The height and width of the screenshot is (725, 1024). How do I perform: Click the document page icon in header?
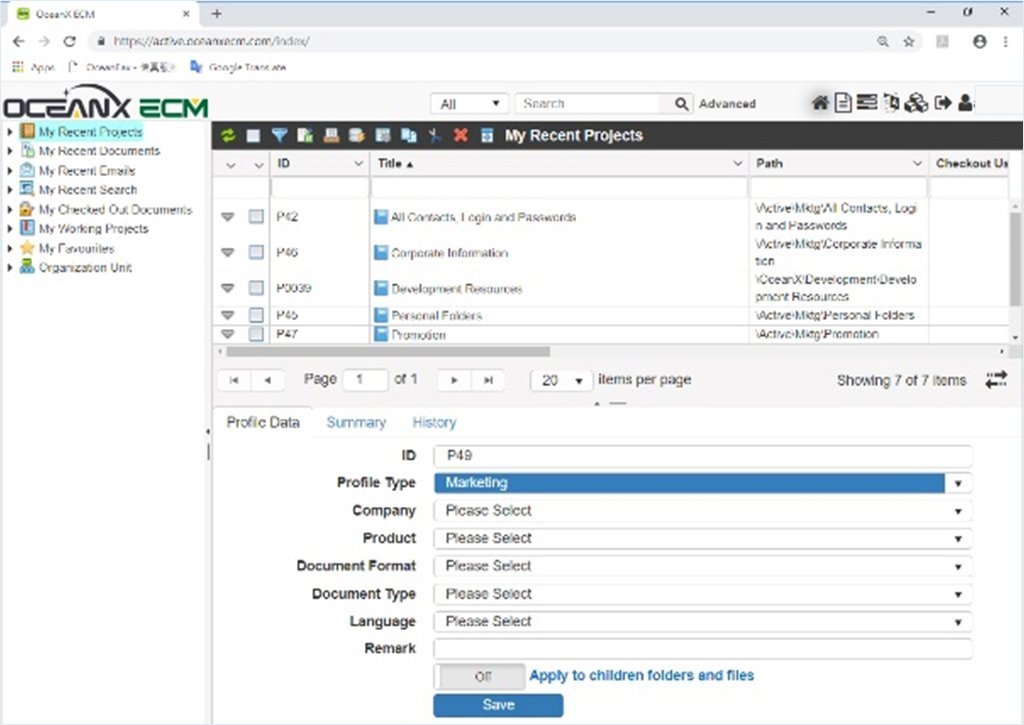[843, 103]
